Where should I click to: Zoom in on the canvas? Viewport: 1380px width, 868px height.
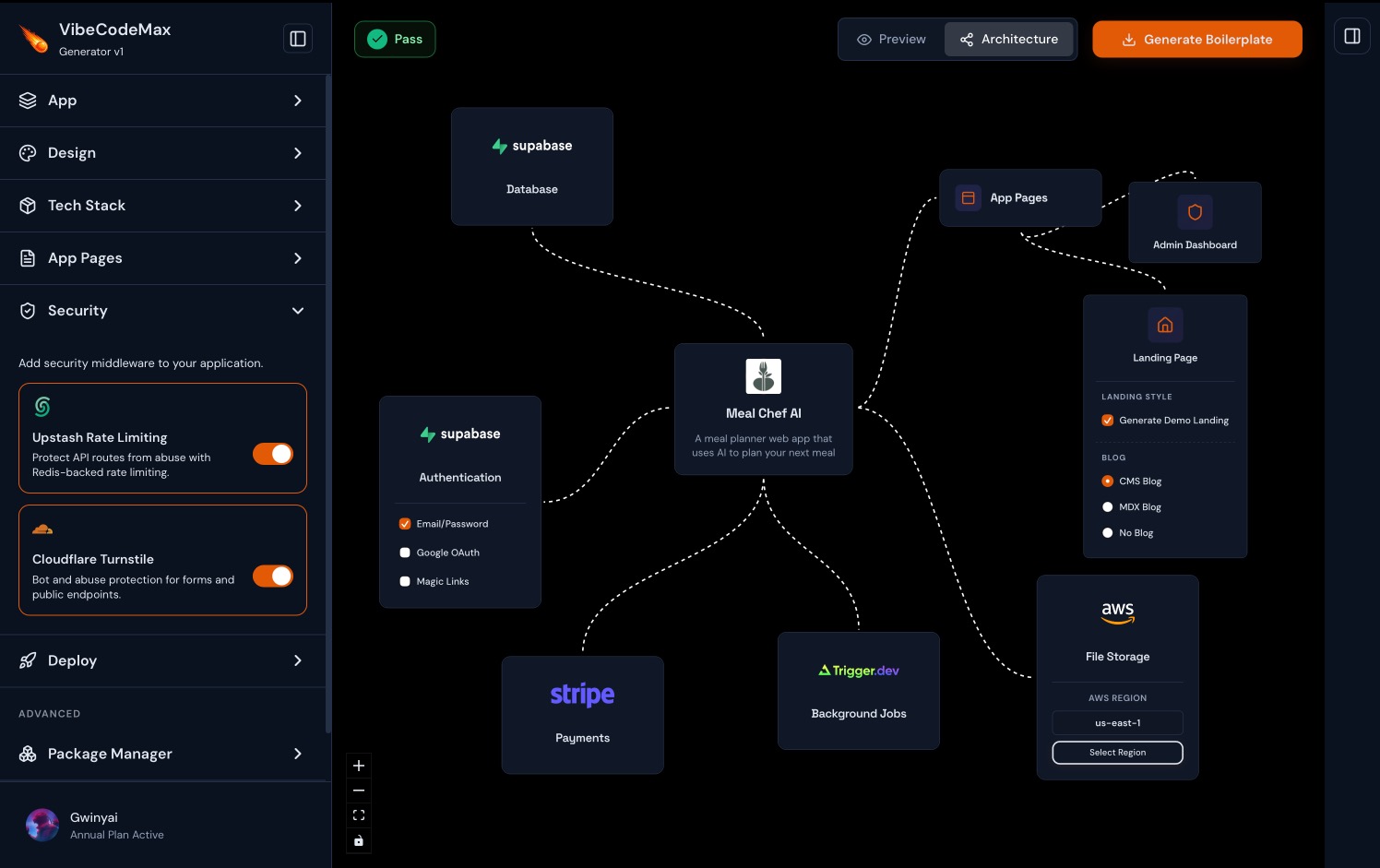pyautogui.click(x=359, y=766)
